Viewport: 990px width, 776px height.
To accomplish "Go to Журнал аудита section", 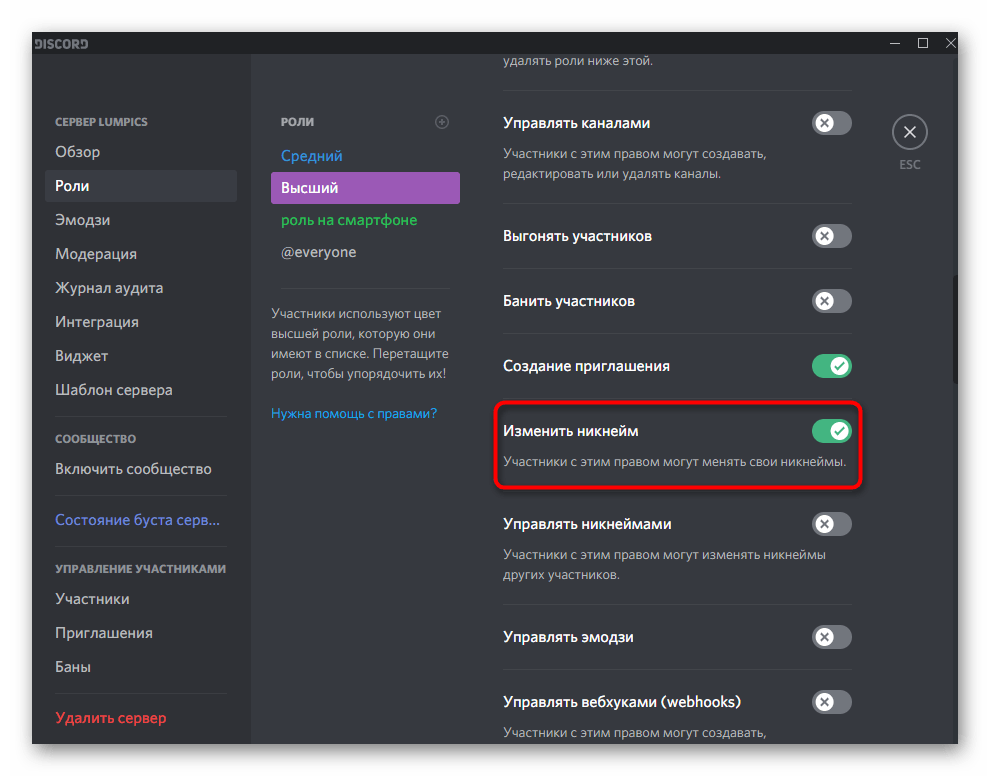I will pyautogui.click(x=109, y=288).
